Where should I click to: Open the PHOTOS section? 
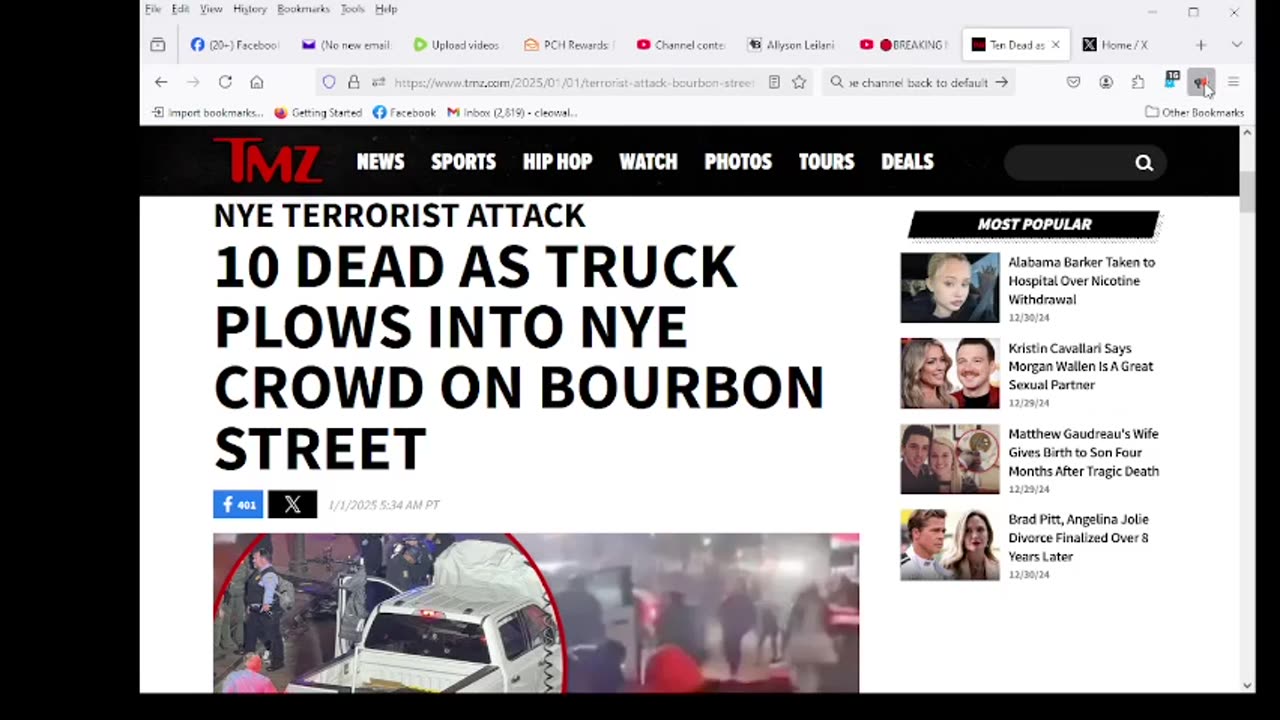click(738, 161)
